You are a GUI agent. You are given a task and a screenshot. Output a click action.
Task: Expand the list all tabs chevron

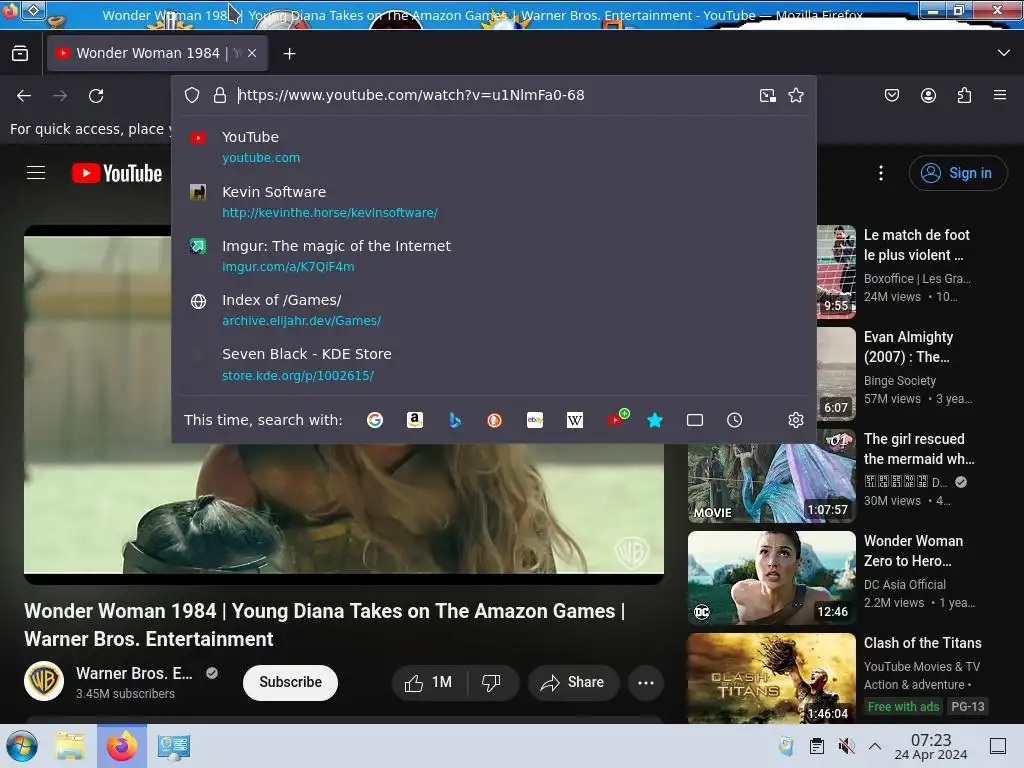1003,53
